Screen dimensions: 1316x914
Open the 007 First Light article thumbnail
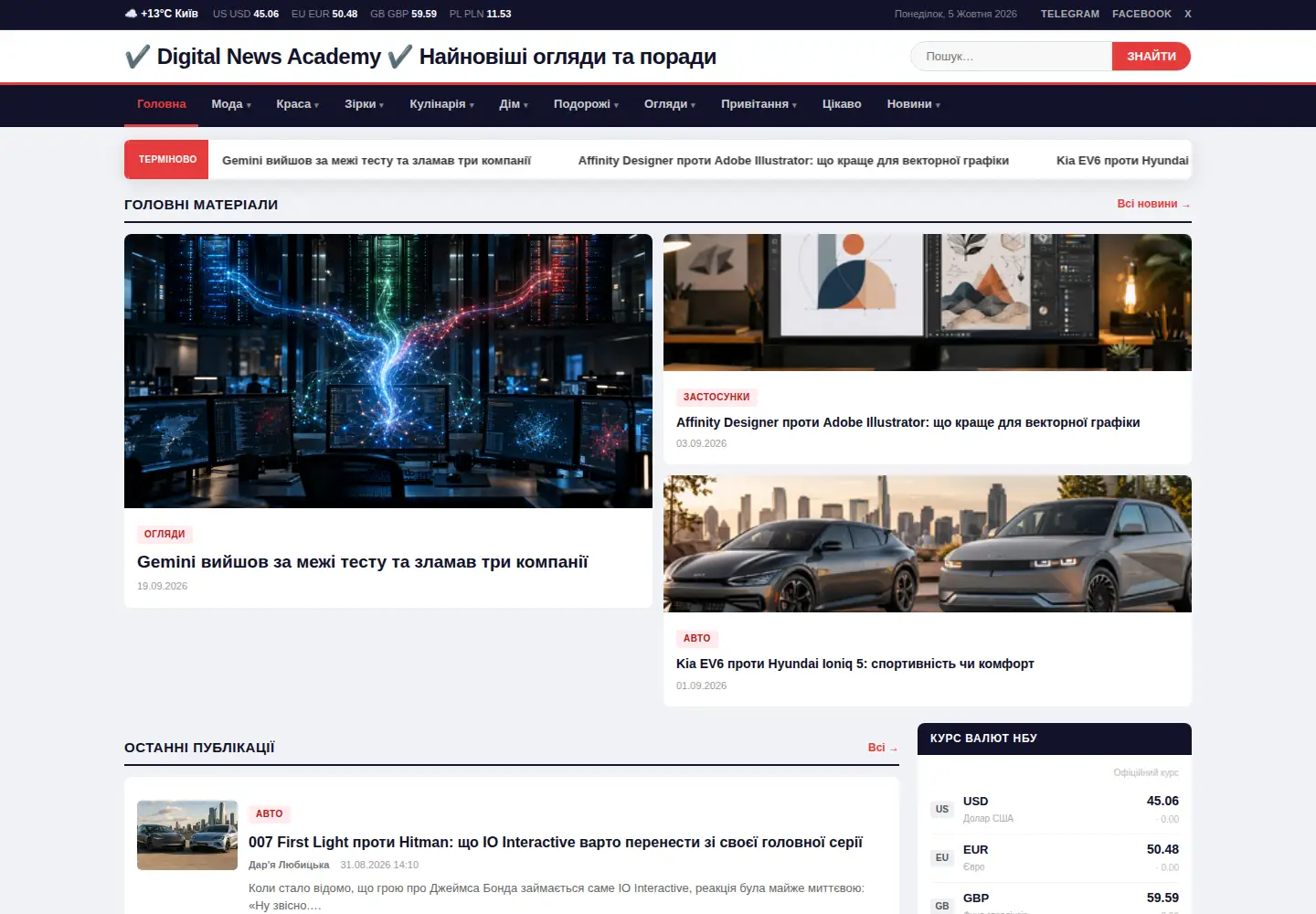pos(187,835)
